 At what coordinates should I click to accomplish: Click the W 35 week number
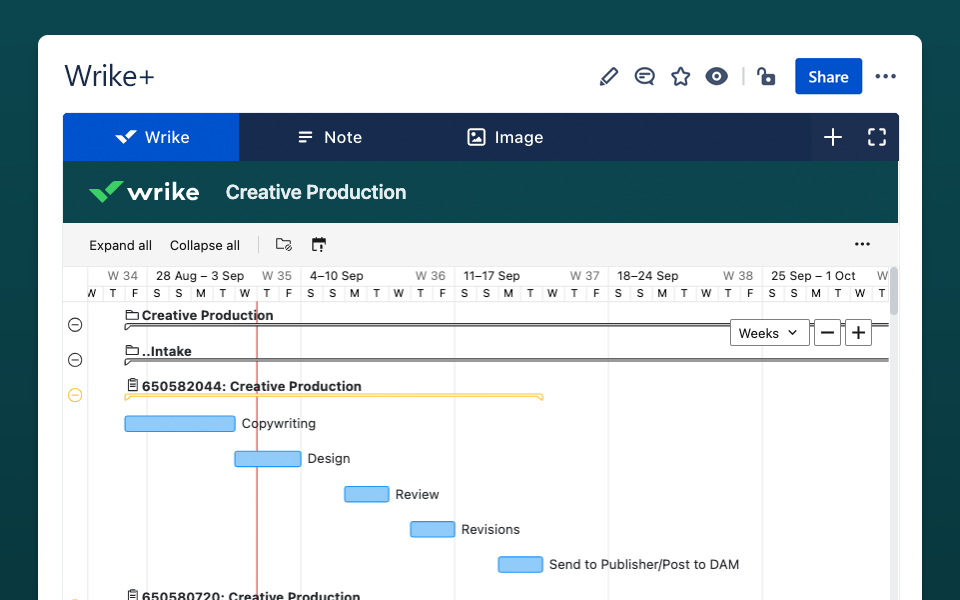point(277,276)
